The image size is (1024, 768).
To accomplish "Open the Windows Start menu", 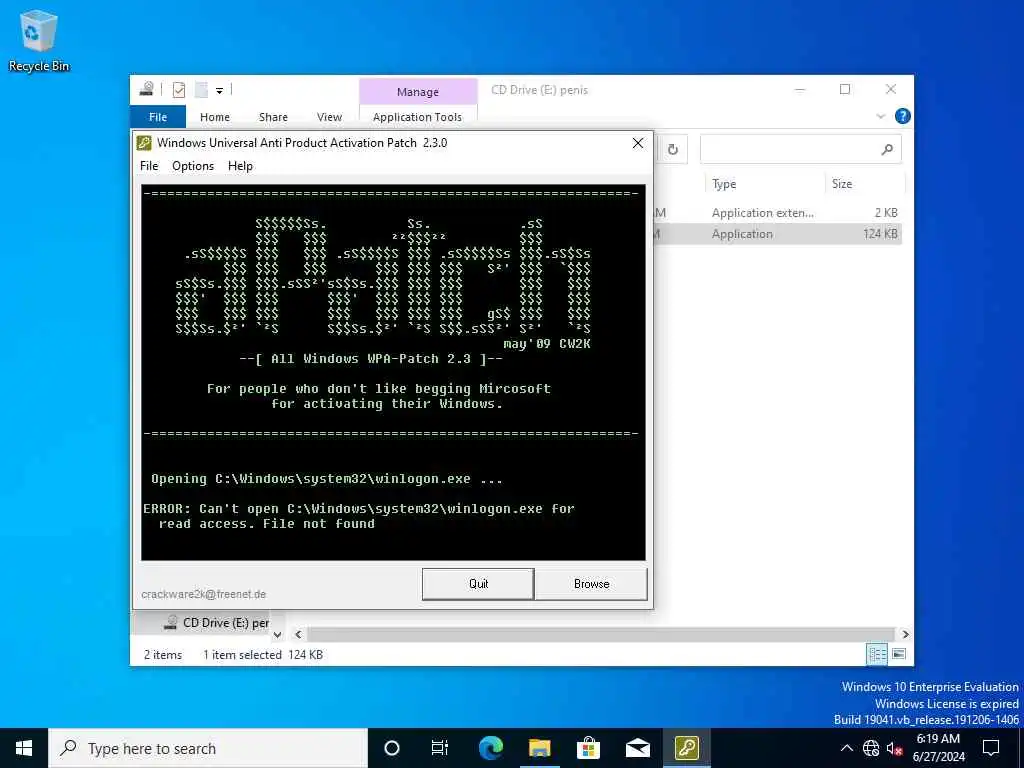I will [24, 748].
